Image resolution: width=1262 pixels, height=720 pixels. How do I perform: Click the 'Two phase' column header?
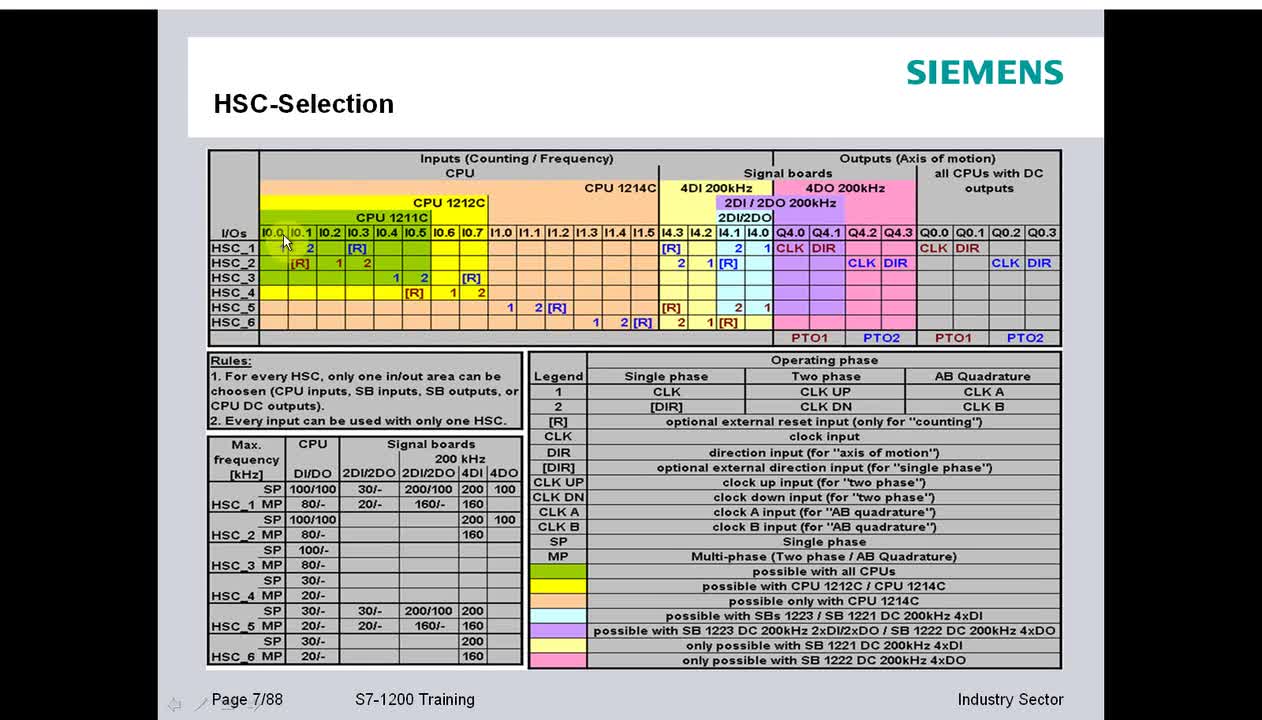click(x=826, y=377)
